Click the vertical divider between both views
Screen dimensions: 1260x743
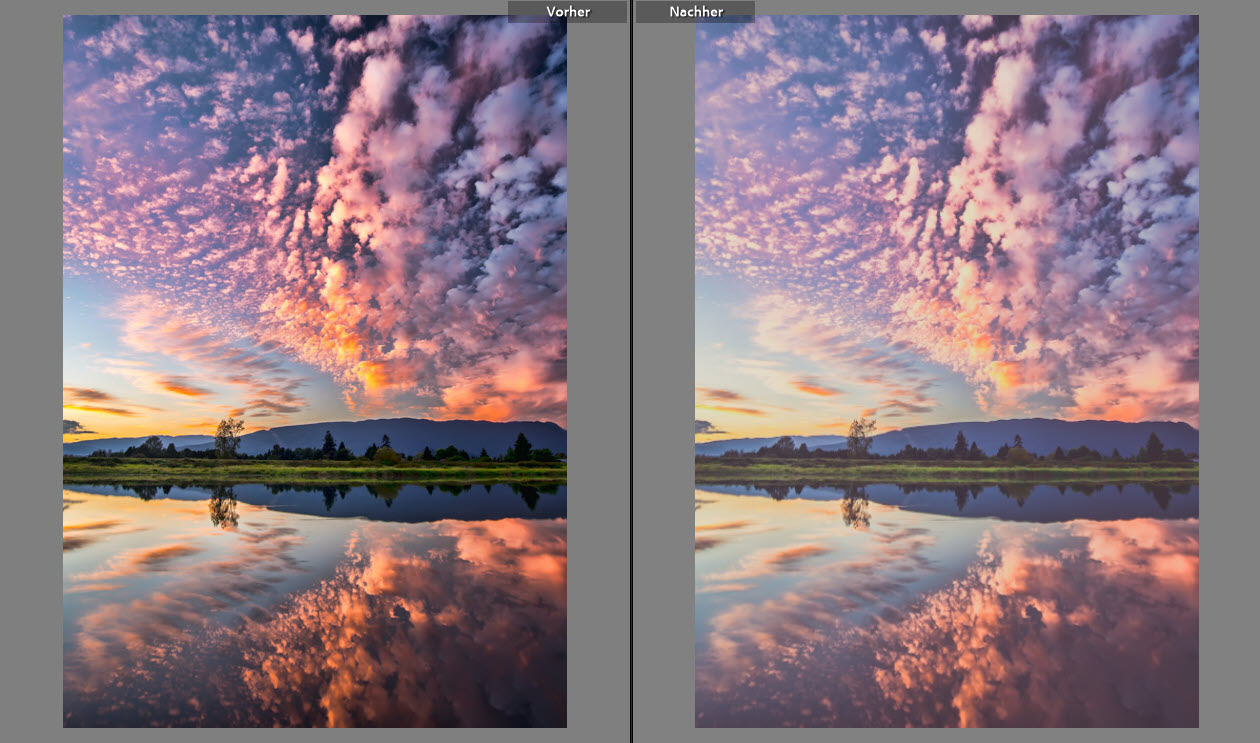(x=631, y=400)
